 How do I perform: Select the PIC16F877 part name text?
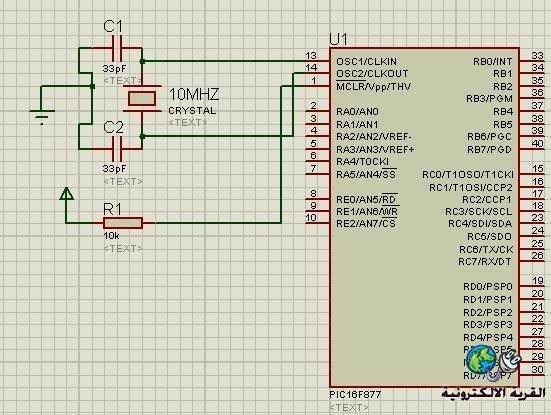pyautogui.click(x=355, y=395)
